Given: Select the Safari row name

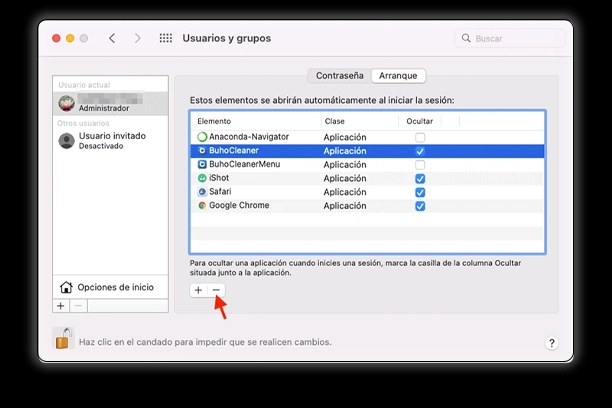Looking at the screenshot, I should coord(220,192).
